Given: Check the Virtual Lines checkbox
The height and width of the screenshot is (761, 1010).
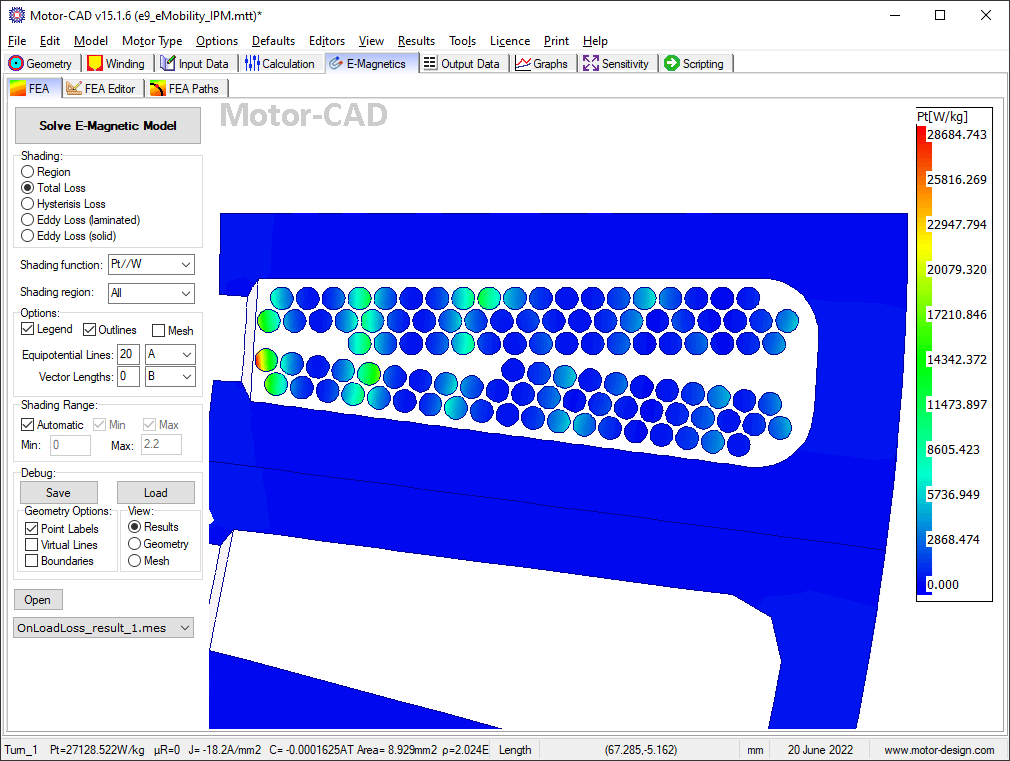Looking at the screenshot, I should (x=32, y=545).
